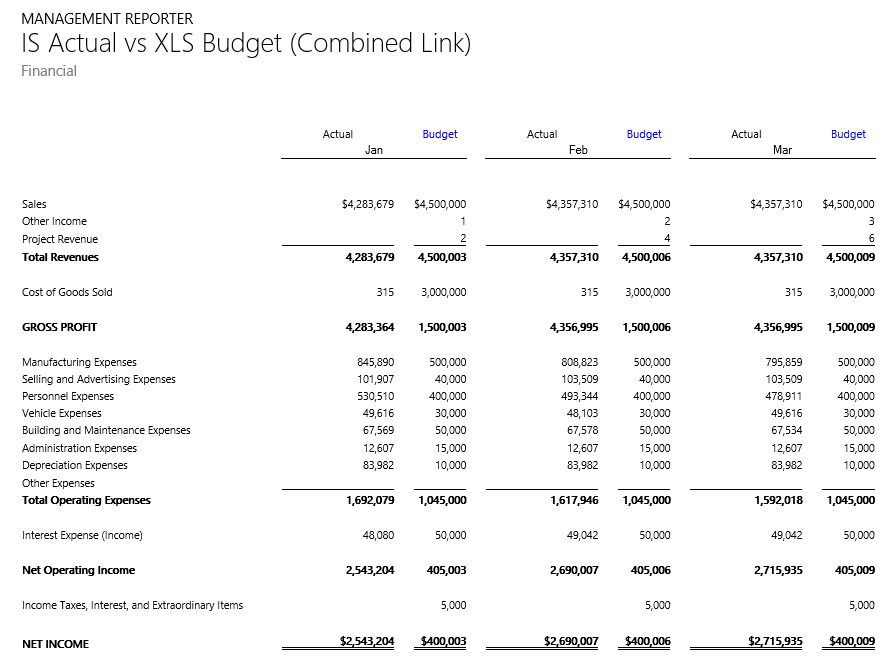Image resolution: width=887 pixels, height=663 pixels.
Task: Click the Depreciation Expenses row label
Action: click(x=74, y=465)
